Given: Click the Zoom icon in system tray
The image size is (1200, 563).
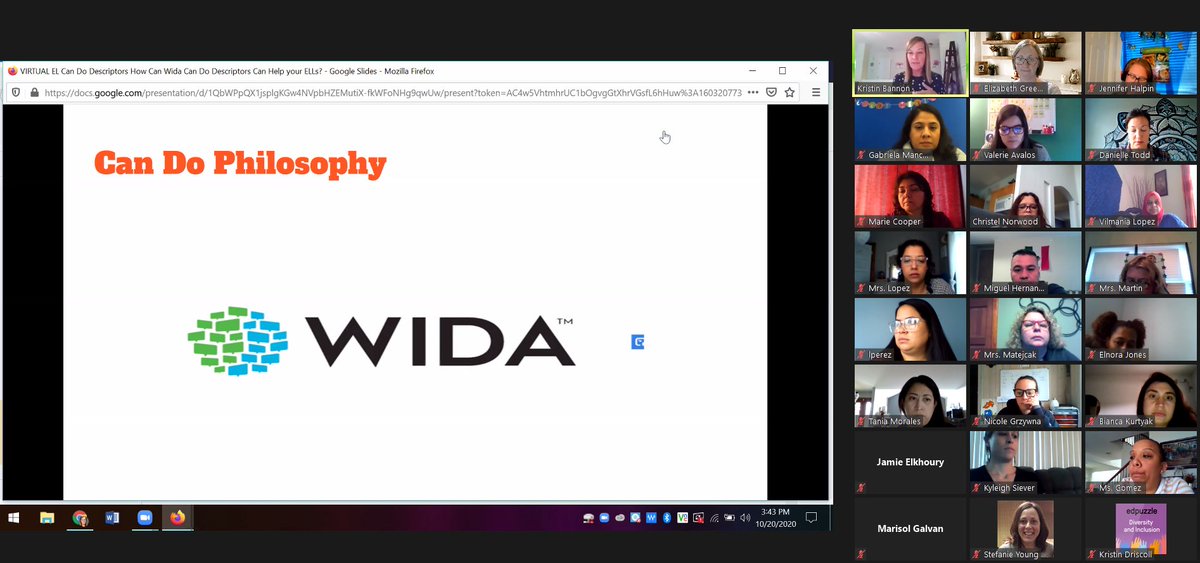Looking at the screenshot, I should point(604,518).
